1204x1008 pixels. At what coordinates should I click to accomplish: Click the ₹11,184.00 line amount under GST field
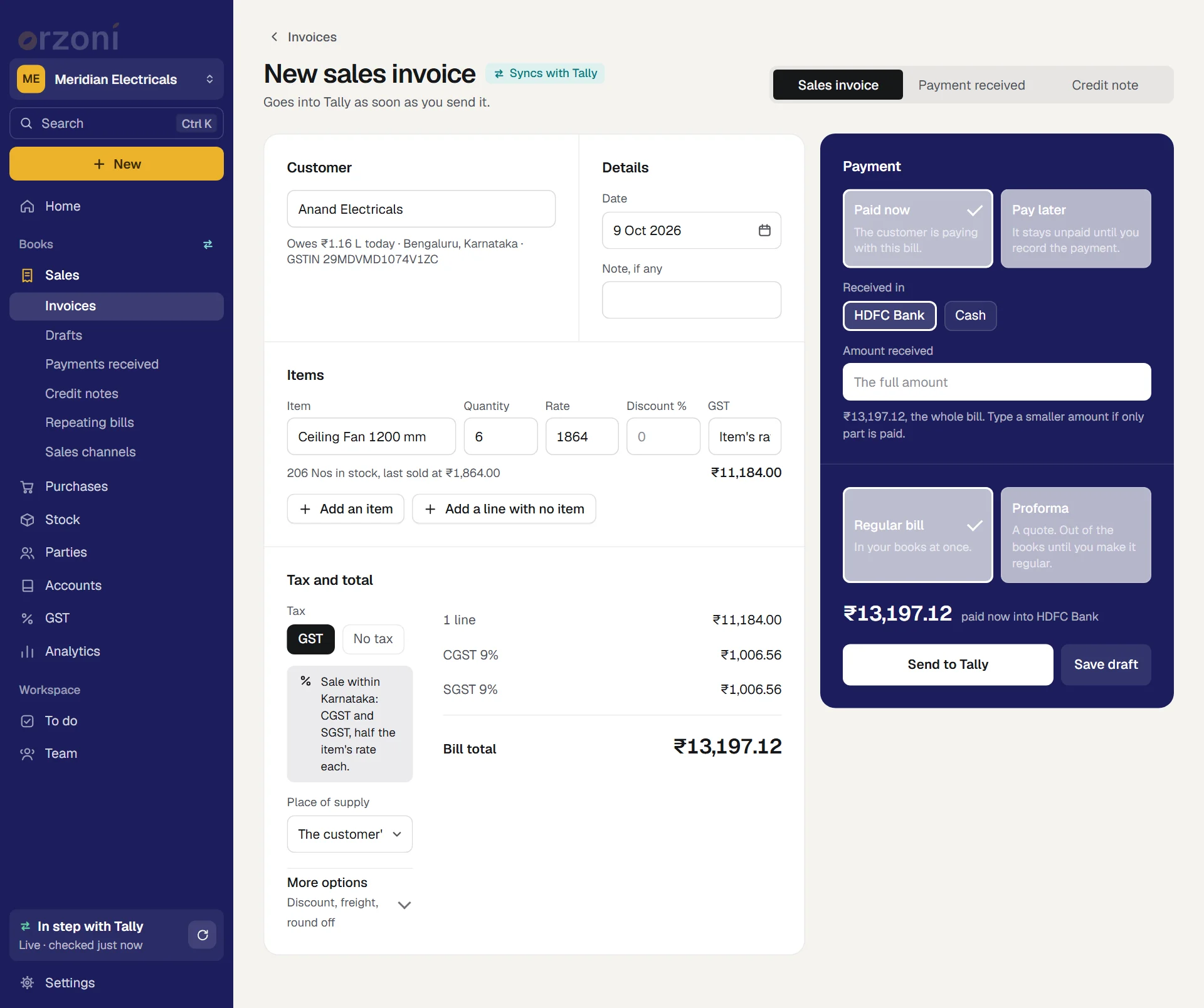point(746,473)
